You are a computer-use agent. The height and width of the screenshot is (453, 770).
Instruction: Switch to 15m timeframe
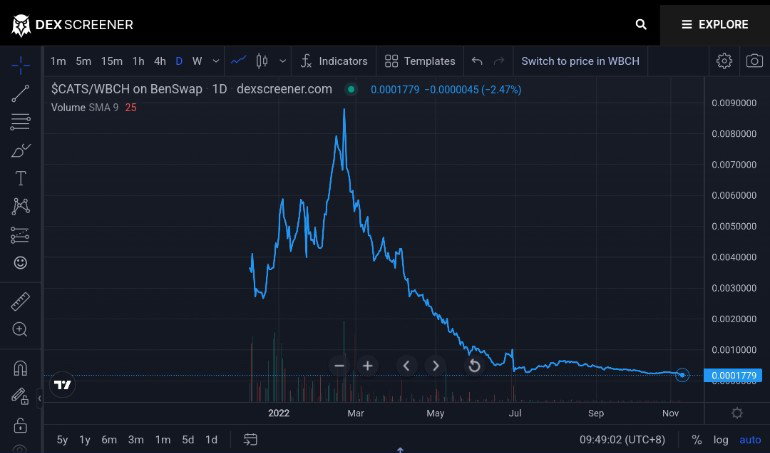[111, 61]
